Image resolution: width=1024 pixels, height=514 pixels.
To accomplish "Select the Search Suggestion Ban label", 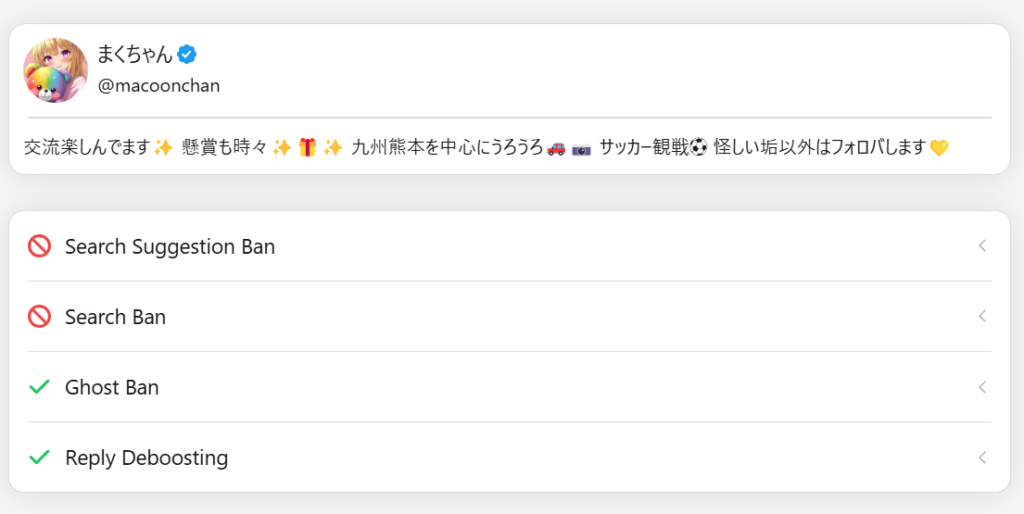I will (x=170, y=246).
